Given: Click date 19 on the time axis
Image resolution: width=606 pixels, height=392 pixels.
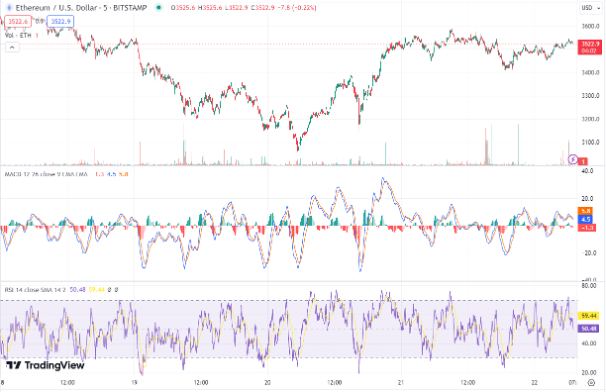Looking at the screenshot, I should (134, 383).
